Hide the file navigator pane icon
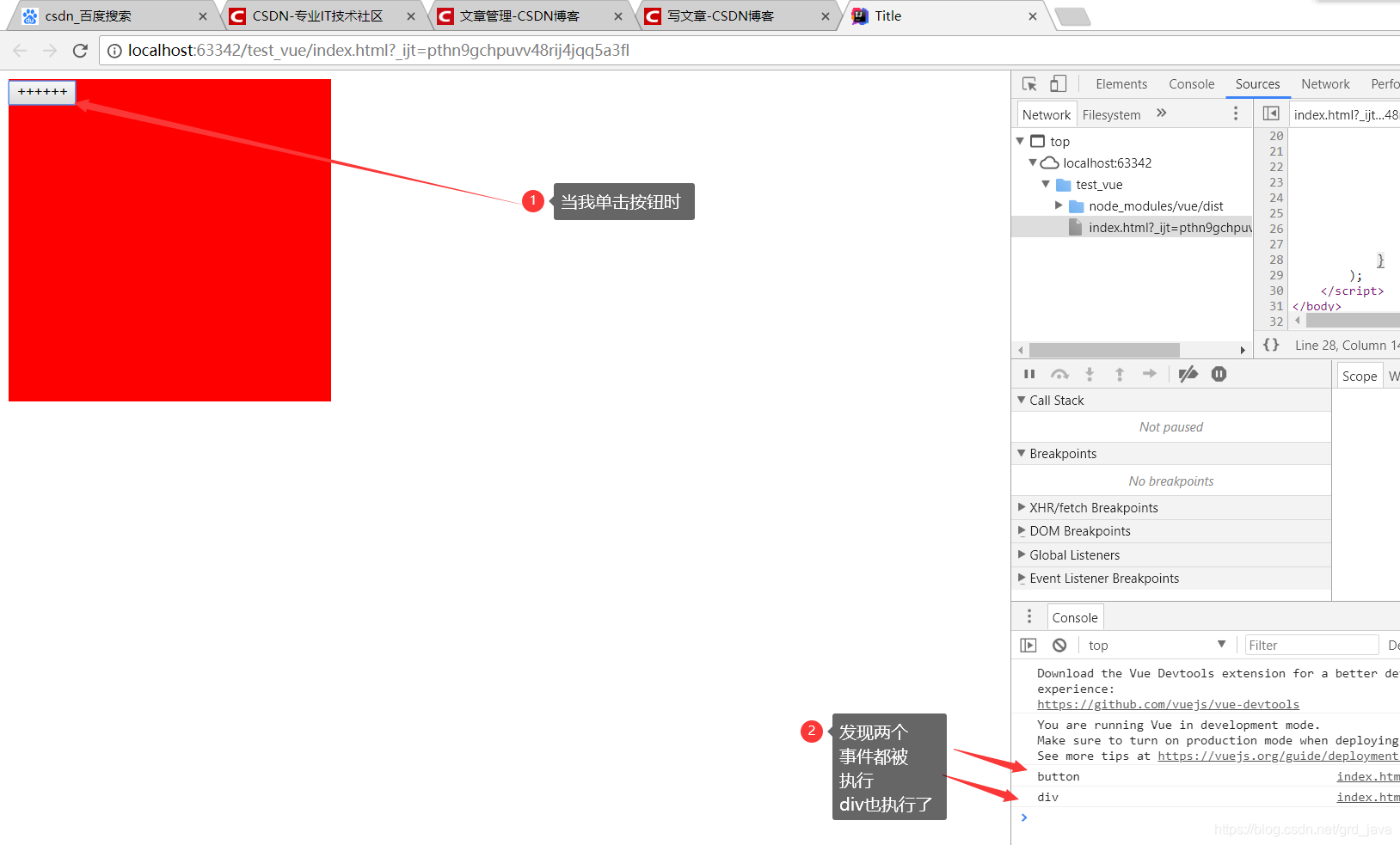1400x845 pixels. point(1271,113)
